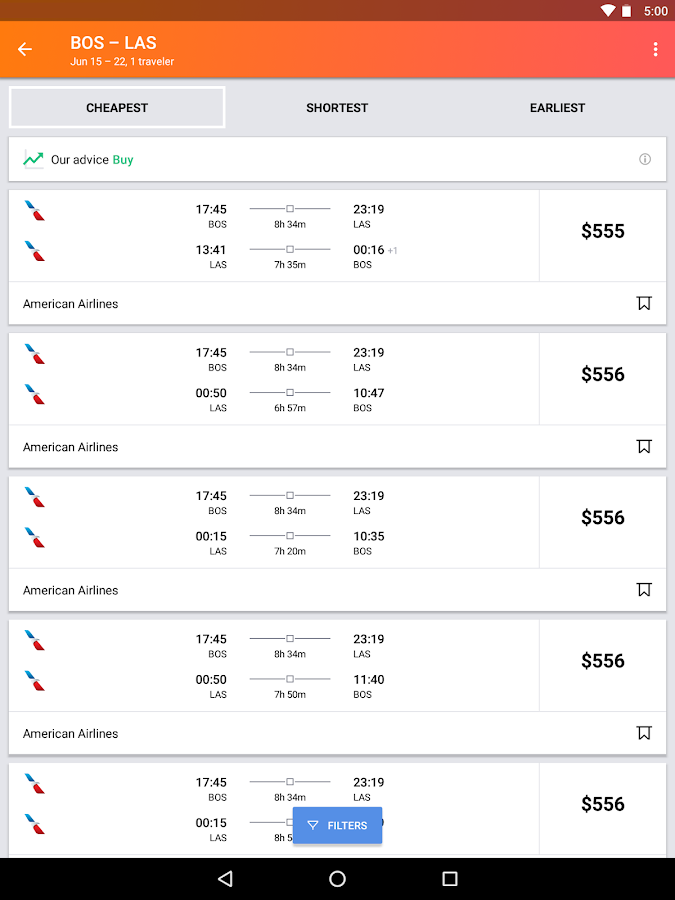
Task: Sort by the Earliest tab
Action: pyautogui.click(x=557, y=108)
